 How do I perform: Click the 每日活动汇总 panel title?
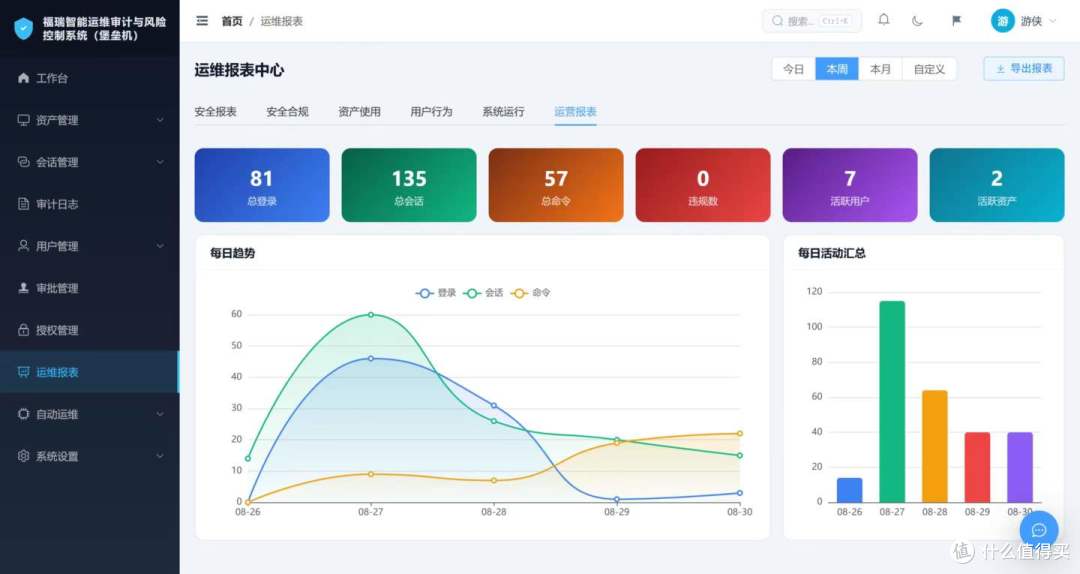(831, 253)
